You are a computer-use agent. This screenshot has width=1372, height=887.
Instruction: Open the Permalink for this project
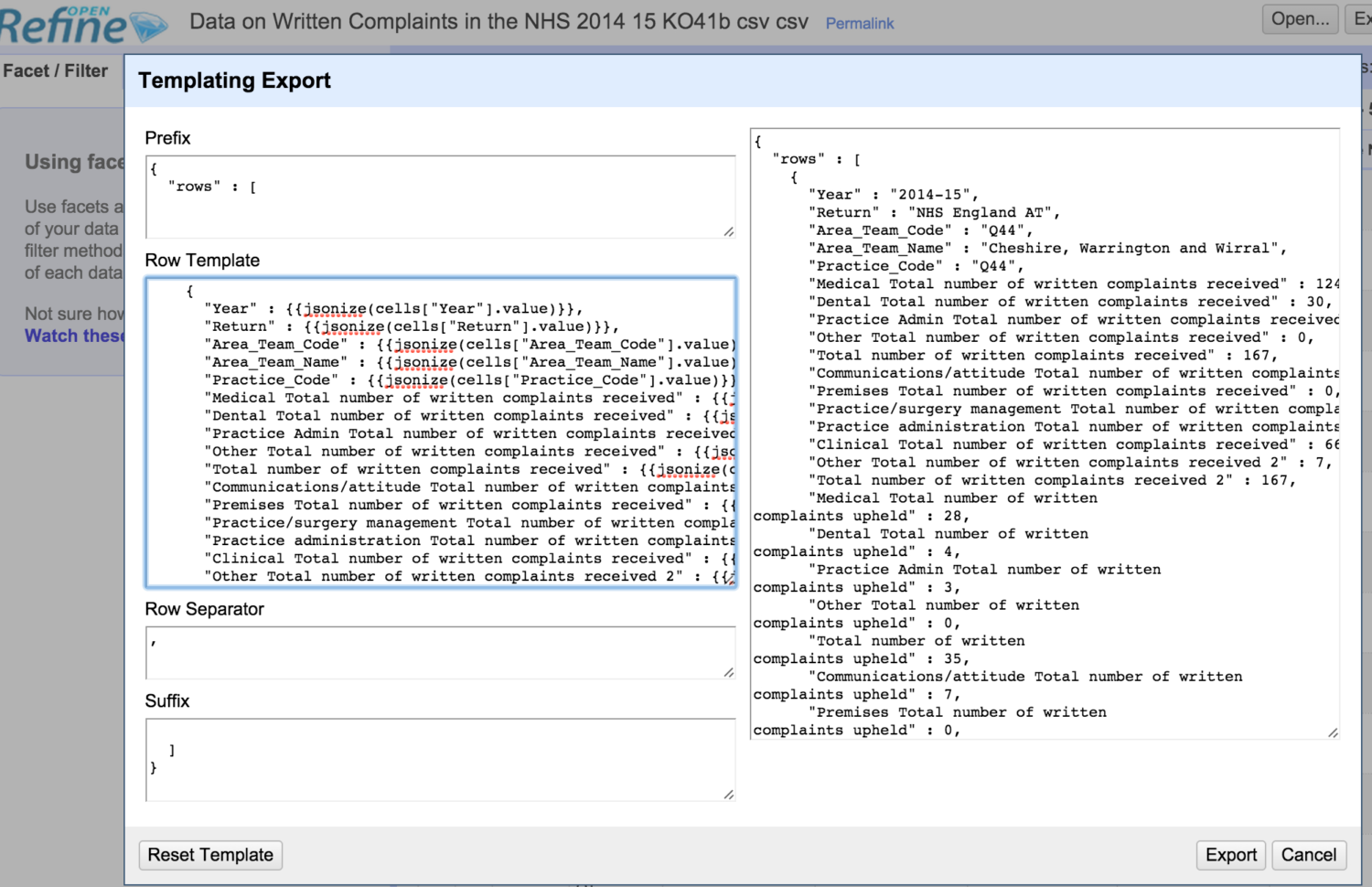859,24
